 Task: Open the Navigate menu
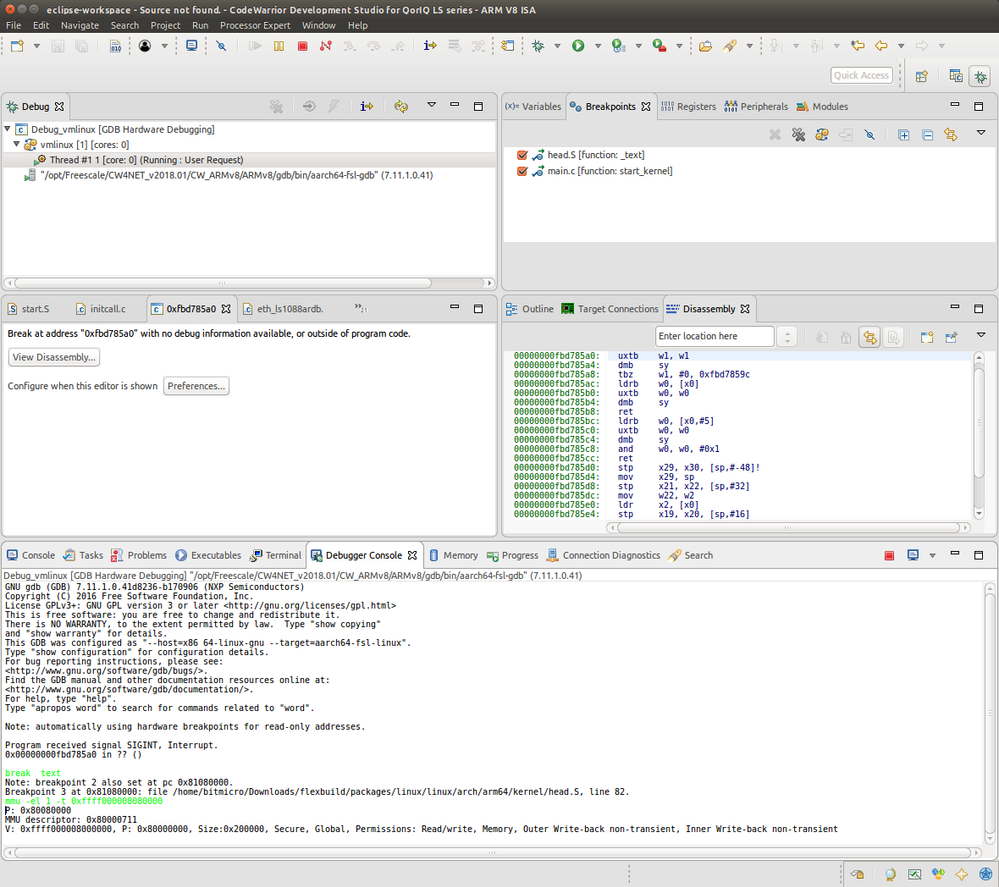coord(80,25)
